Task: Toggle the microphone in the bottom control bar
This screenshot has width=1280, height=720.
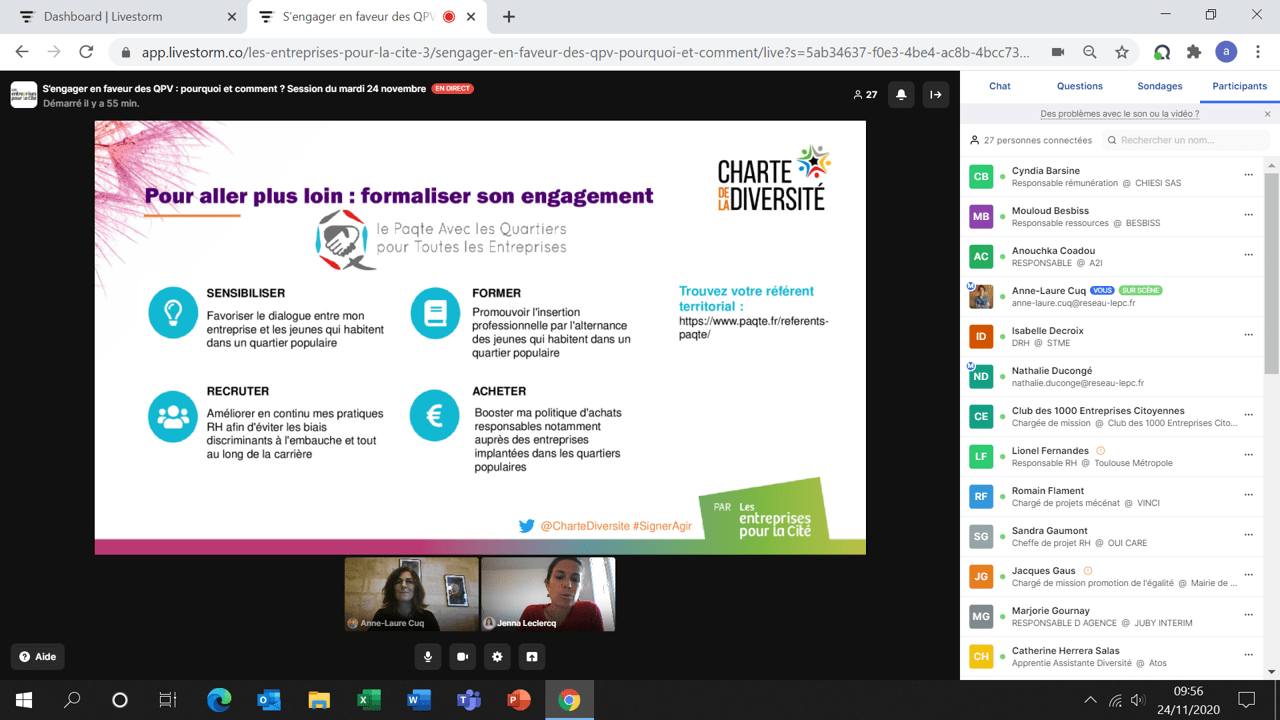Action: tap(428, 656)
